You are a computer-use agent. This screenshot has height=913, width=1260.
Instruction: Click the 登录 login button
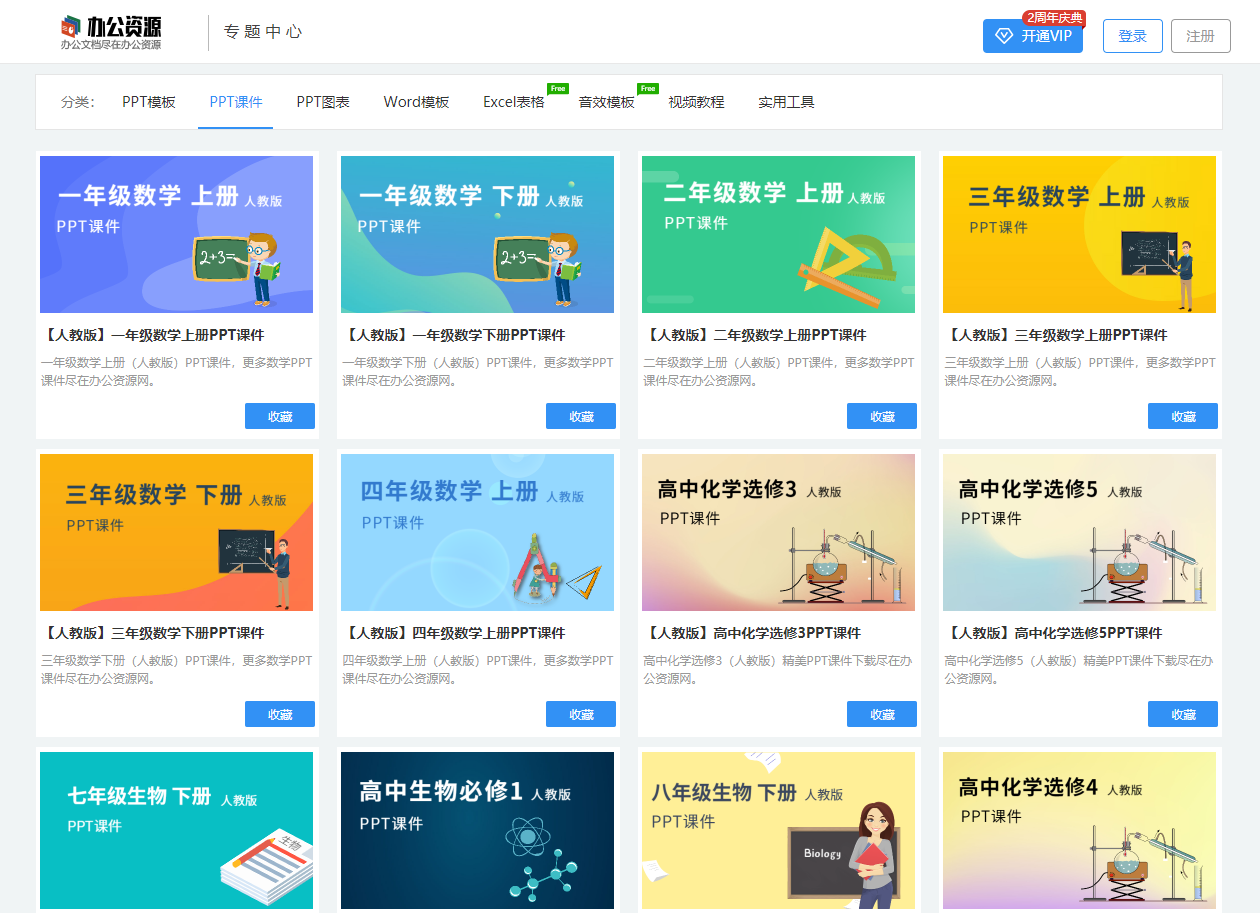1132,35
